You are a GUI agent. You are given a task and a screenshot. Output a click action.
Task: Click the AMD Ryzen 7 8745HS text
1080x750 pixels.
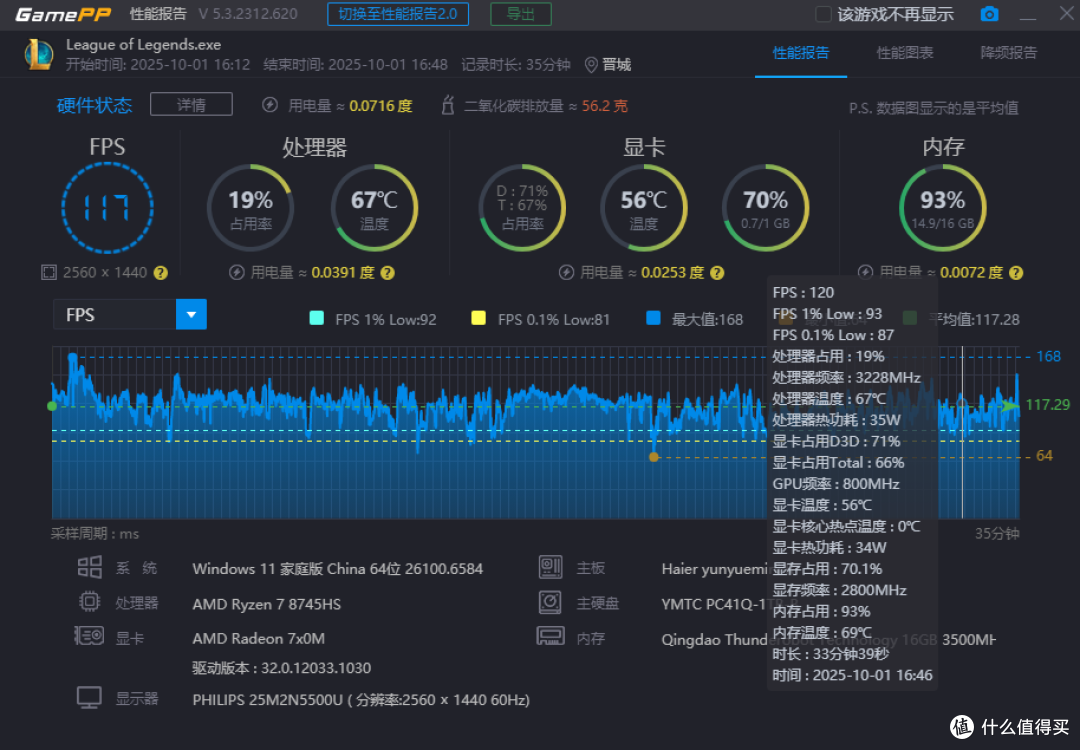(x=267, y=604)
